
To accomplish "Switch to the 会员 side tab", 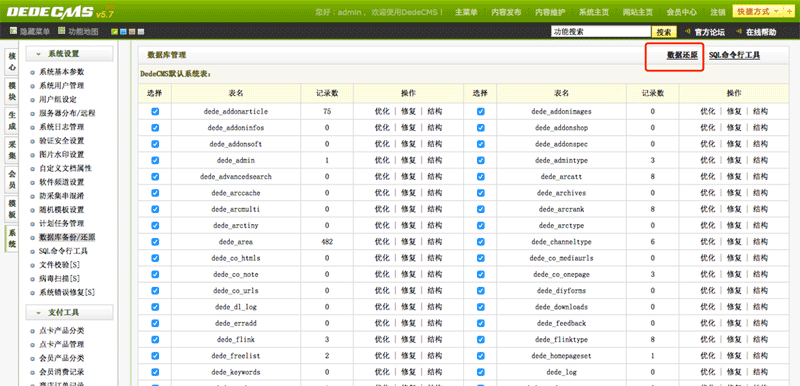I will point(12,179).
